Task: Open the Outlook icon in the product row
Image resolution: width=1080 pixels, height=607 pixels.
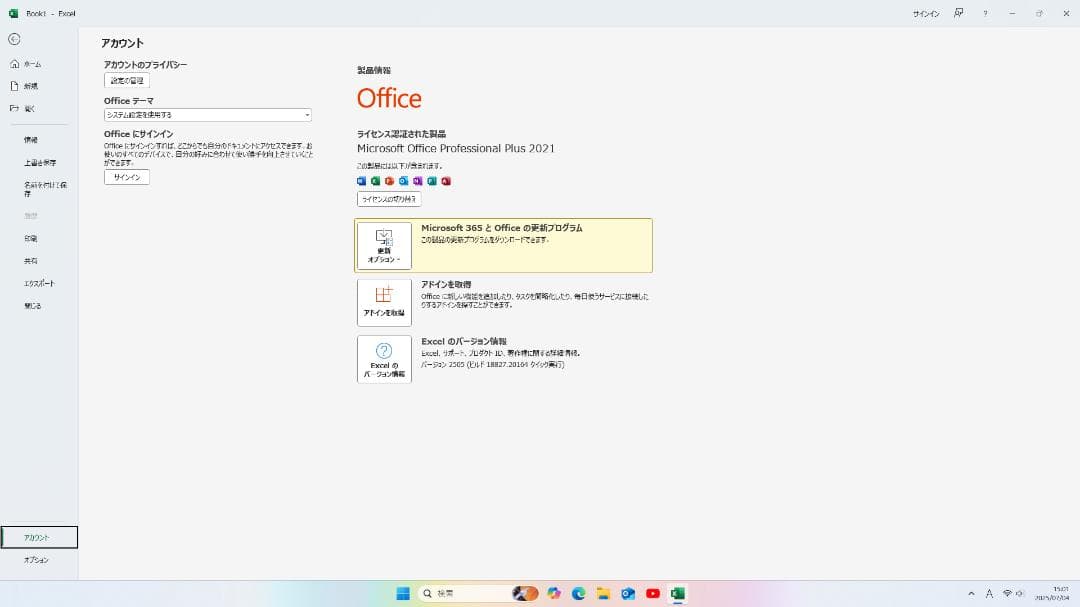Action: click(403, 181)
